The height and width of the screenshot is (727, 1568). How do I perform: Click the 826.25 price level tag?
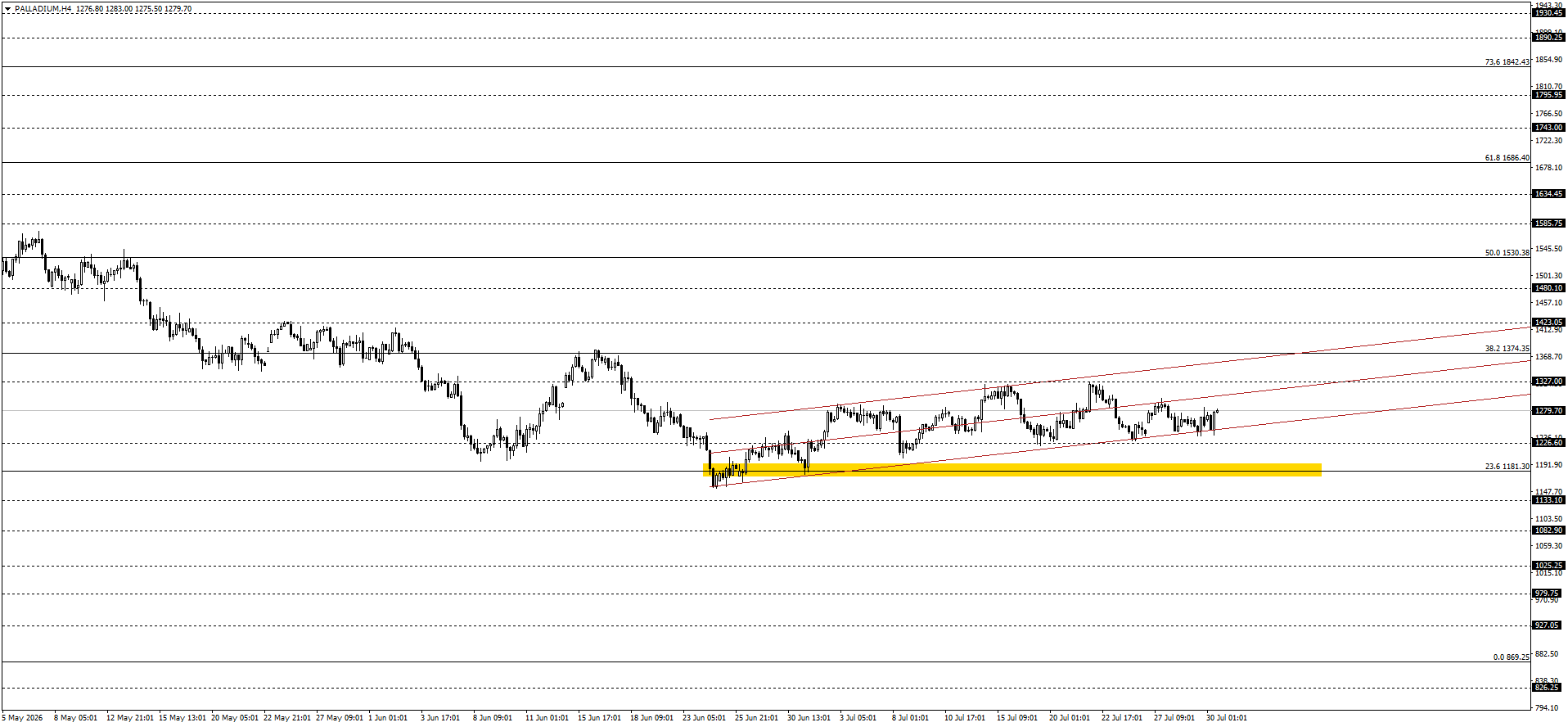(1547, 688)
